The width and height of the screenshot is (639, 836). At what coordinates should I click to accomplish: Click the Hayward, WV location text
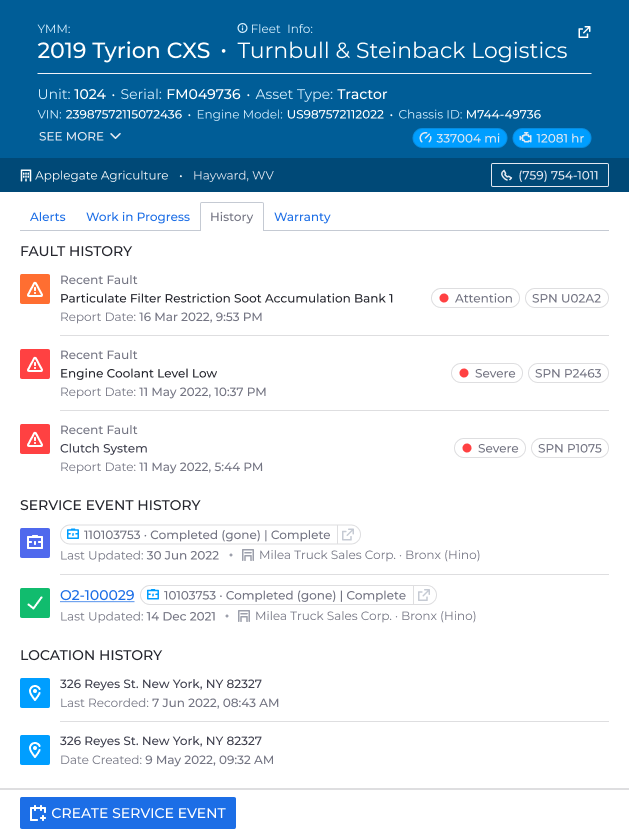click(233, 175)
